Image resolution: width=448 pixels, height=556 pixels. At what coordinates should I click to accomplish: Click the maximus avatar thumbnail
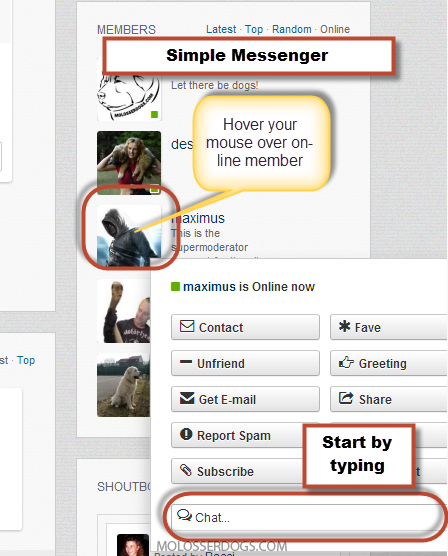(129, 236)
